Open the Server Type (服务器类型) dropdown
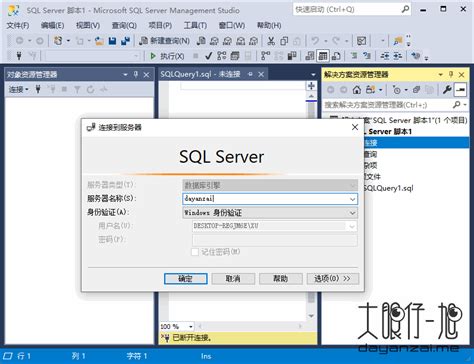The height and width of the screenshot is (364, 474). (x=352, y=185)
